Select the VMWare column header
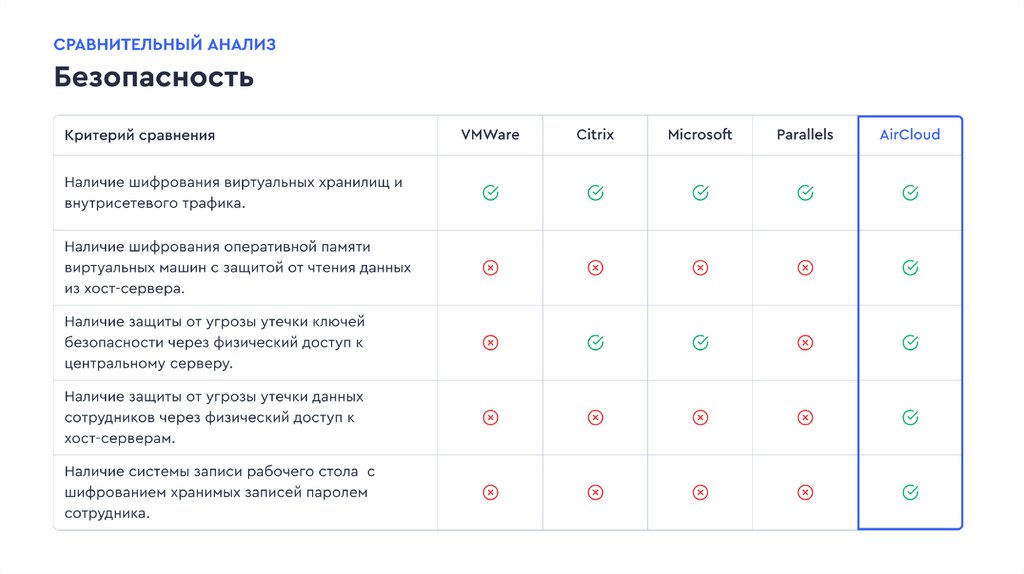This screenshot has width=1024, height=574. pyautogui.click(x=490, y=135)
